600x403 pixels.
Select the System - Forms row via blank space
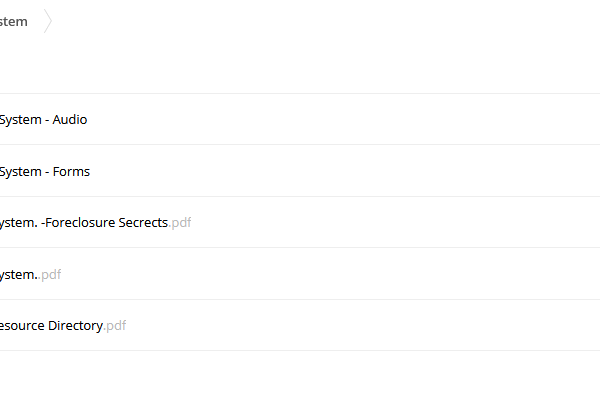click(x=344, y=171)
